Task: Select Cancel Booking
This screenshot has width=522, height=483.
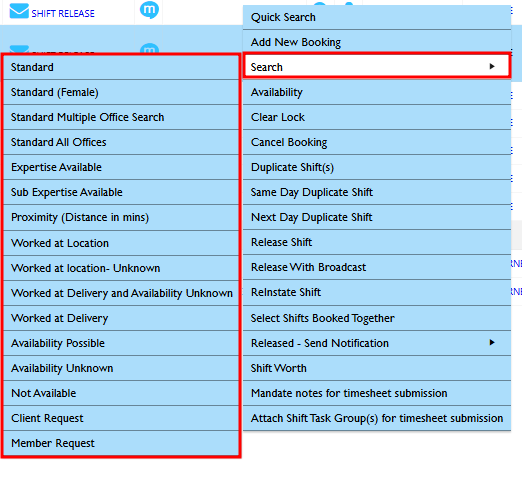Action: pyautogui.click(x=377, y=142)
